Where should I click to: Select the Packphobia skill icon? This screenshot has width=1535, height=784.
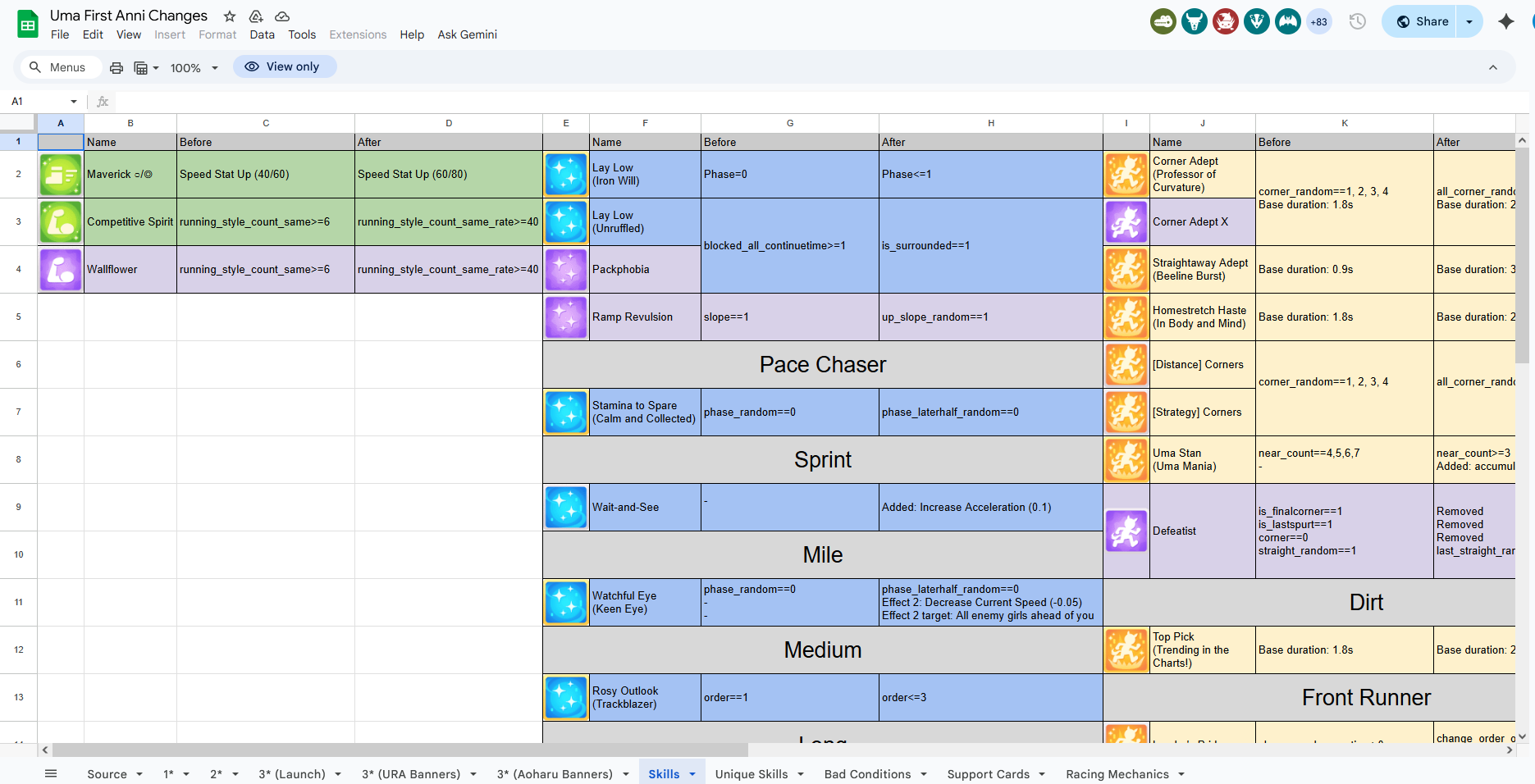(x=566, y=269)
